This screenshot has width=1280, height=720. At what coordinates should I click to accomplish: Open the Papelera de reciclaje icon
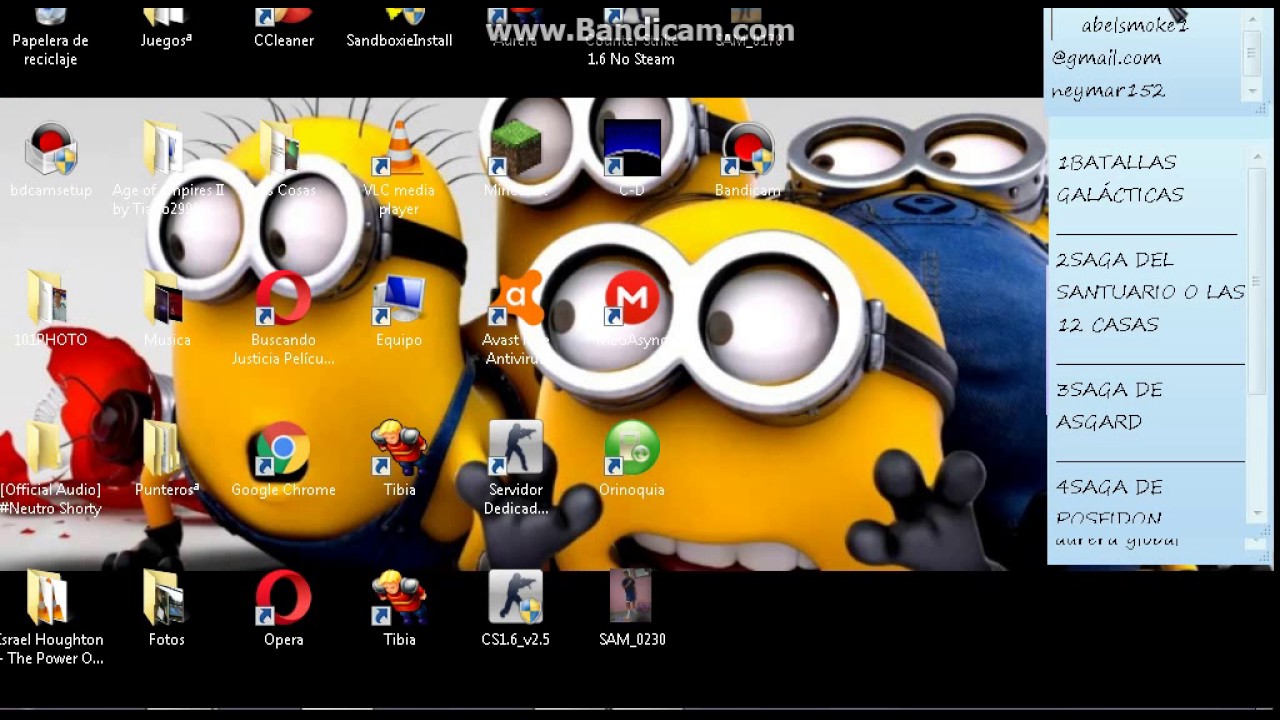pos(50,35)
